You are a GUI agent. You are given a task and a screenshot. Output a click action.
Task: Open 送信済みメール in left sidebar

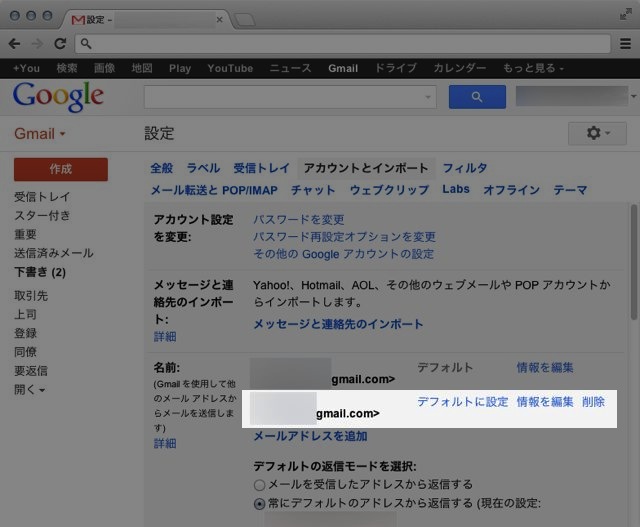(x=54, y=253)
